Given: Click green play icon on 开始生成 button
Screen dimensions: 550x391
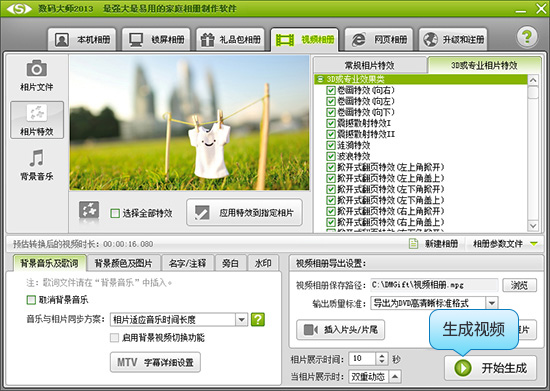Looking at the screenshot, I should (463, 368).
